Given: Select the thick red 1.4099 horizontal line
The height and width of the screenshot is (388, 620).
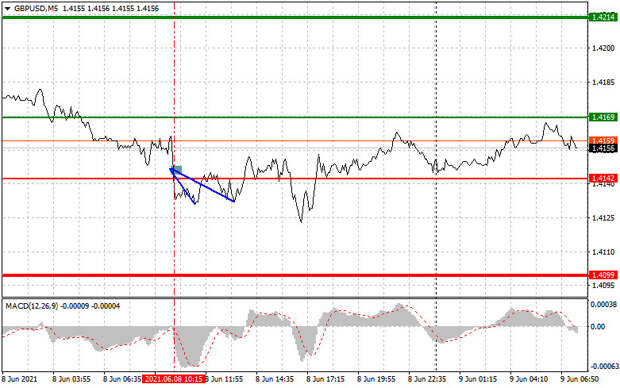Looking at the screenshot, I should tap(295, 275).
